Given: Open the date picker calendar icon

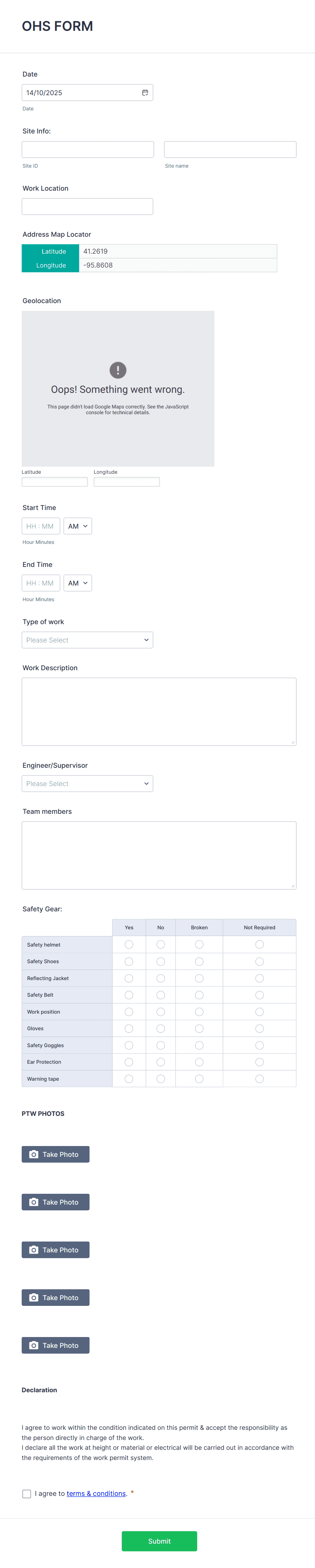Looking at the screenshot, I should (x=145, y=92).
